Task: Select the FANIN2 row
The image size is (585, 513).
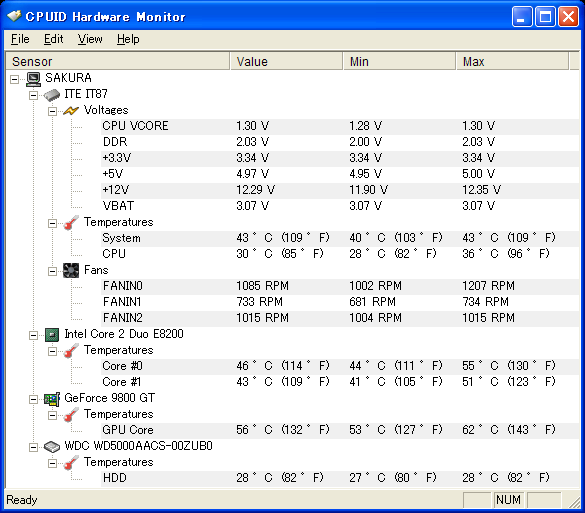Action: [340, 318]
